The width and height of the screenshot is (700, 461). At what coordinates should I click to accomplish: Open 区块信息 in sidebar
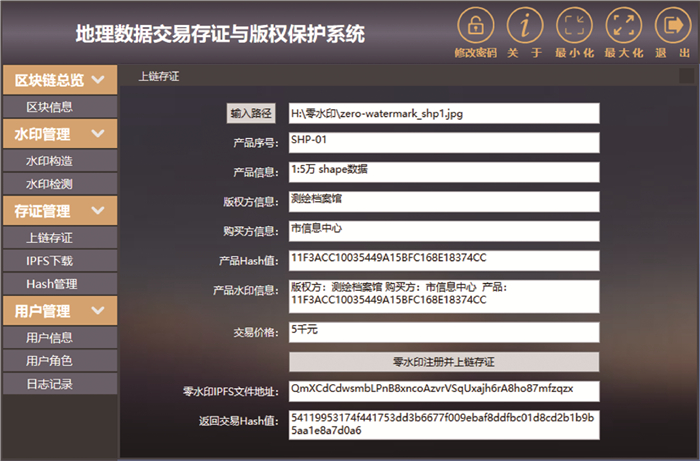coord(49,106)
